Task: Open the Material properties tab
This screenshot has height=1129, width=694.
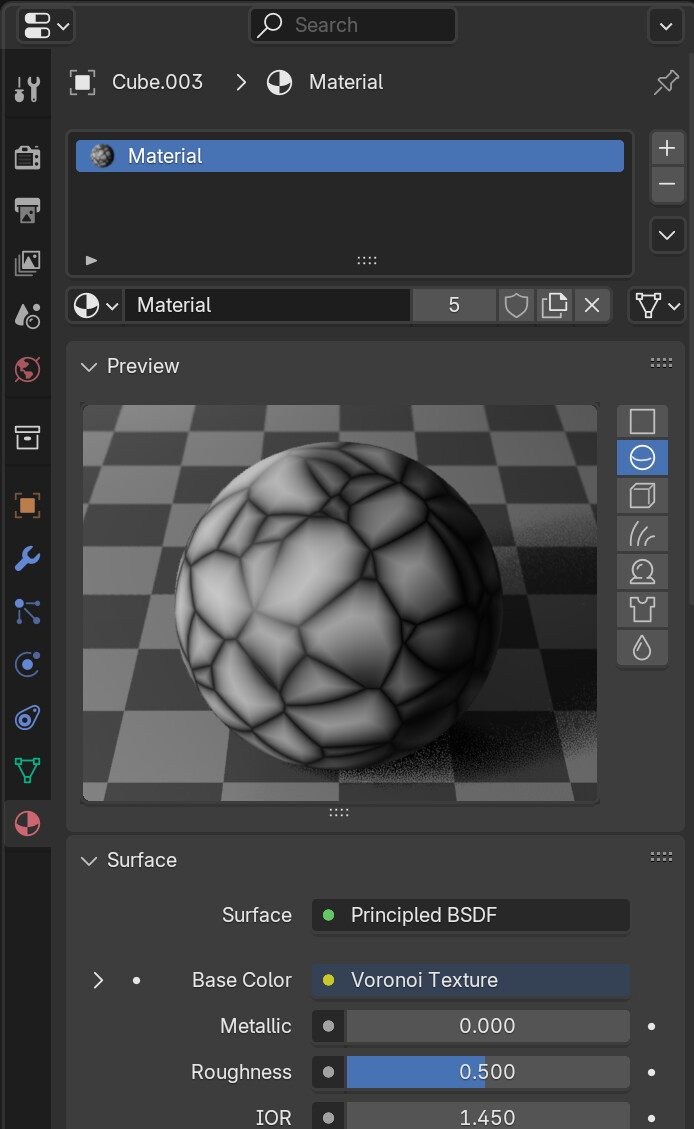Action: 27,824
